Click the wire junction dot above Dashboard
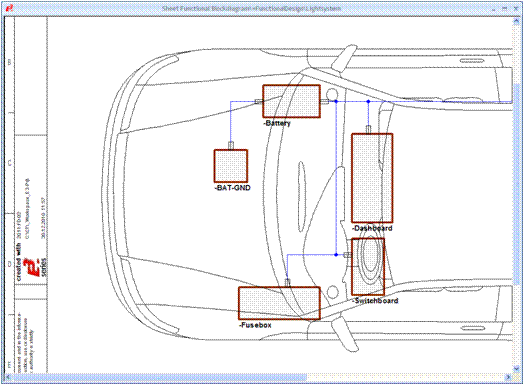 click(x=368, y=101)
